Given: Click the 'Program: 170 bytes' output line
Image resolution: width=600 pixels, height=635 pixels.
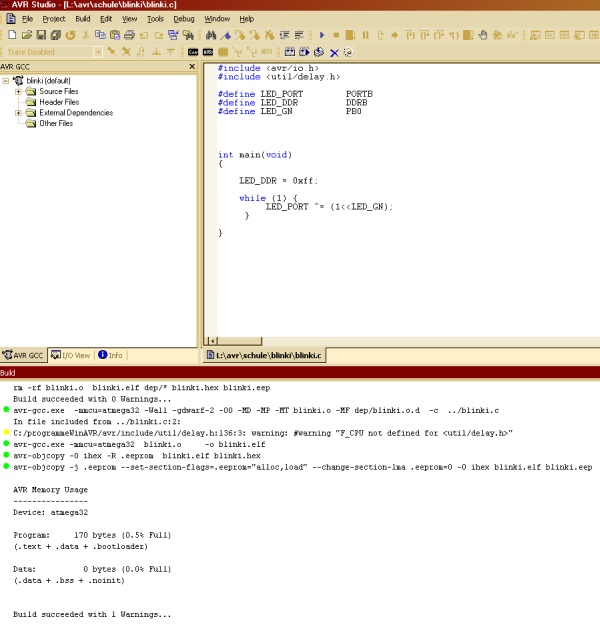Looking at the screenshot, I should point(92,535).
